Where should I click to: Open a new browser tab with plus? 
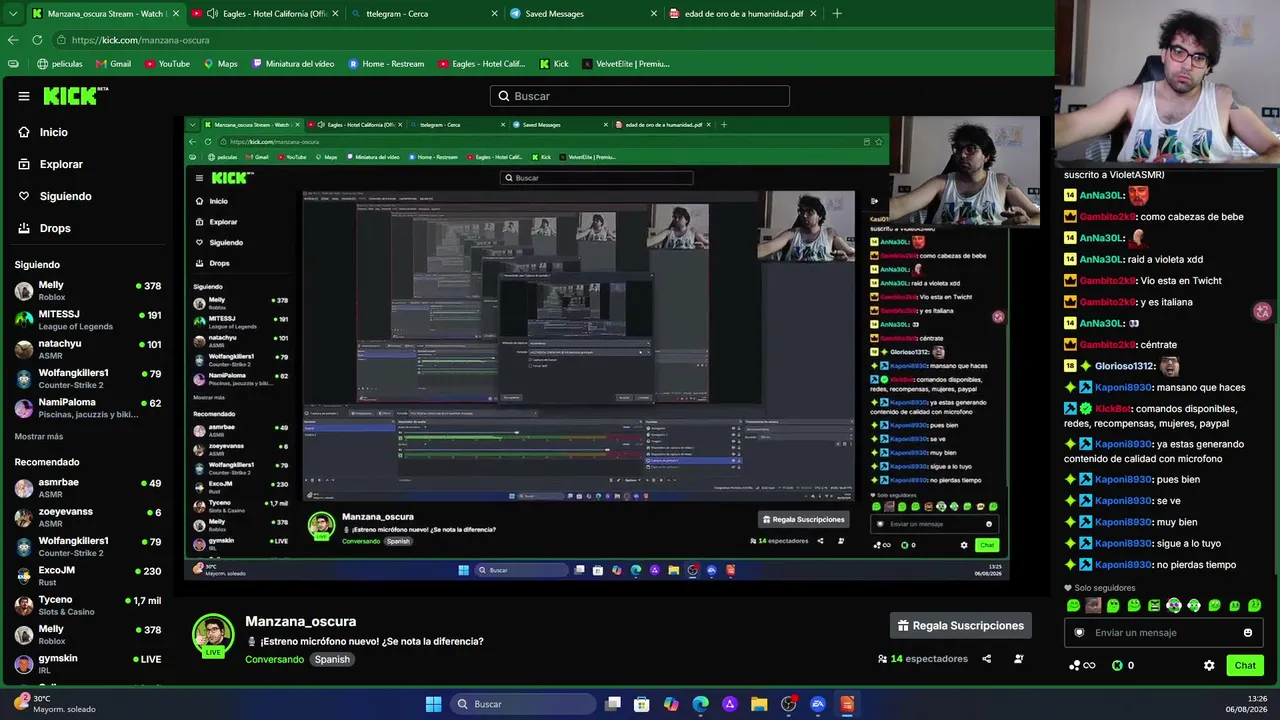837,14
